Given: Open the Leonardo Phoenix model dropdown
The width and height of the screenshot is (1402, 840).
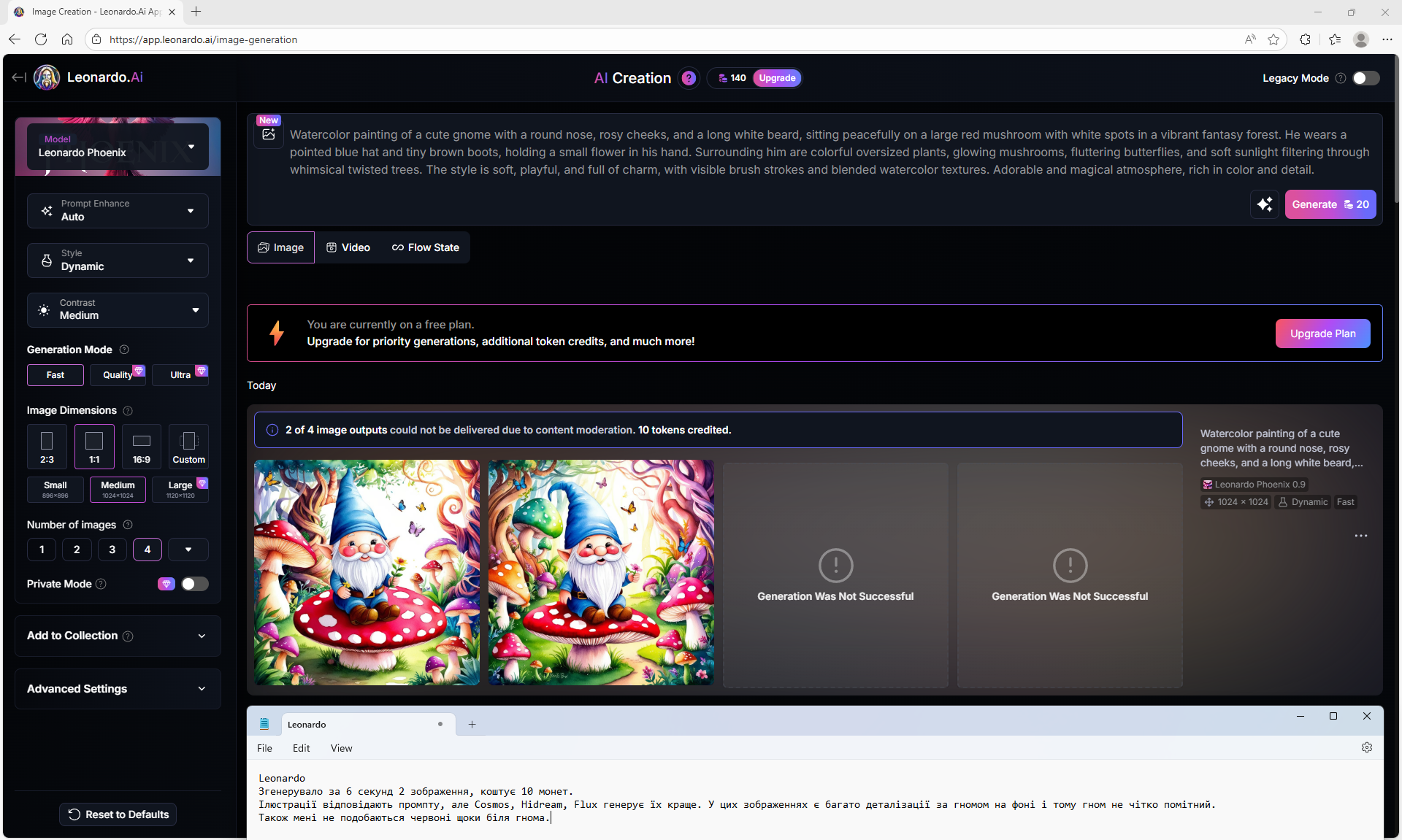Looking at the screenshot, I should [118, 147].
